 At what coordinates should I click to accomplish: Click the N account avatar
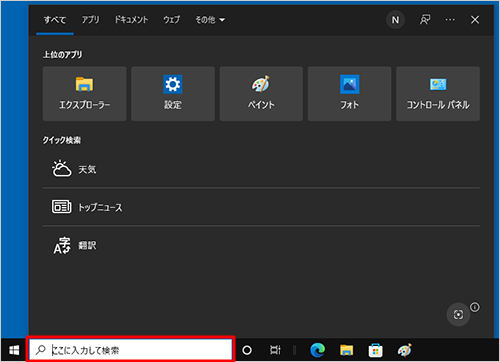395,20
